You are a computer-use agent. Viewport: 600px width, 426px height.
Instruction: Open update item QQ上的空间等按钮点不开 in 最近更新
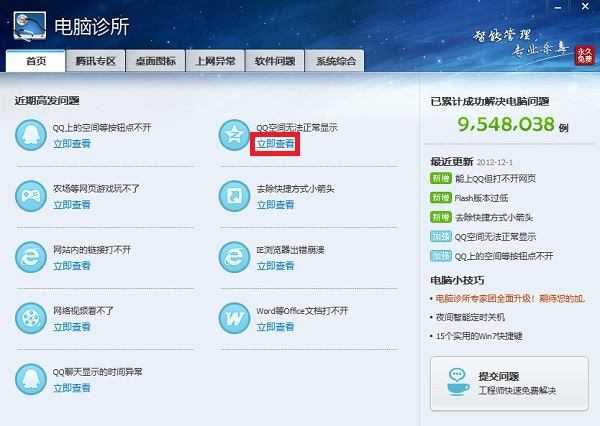tap(504, 256)
